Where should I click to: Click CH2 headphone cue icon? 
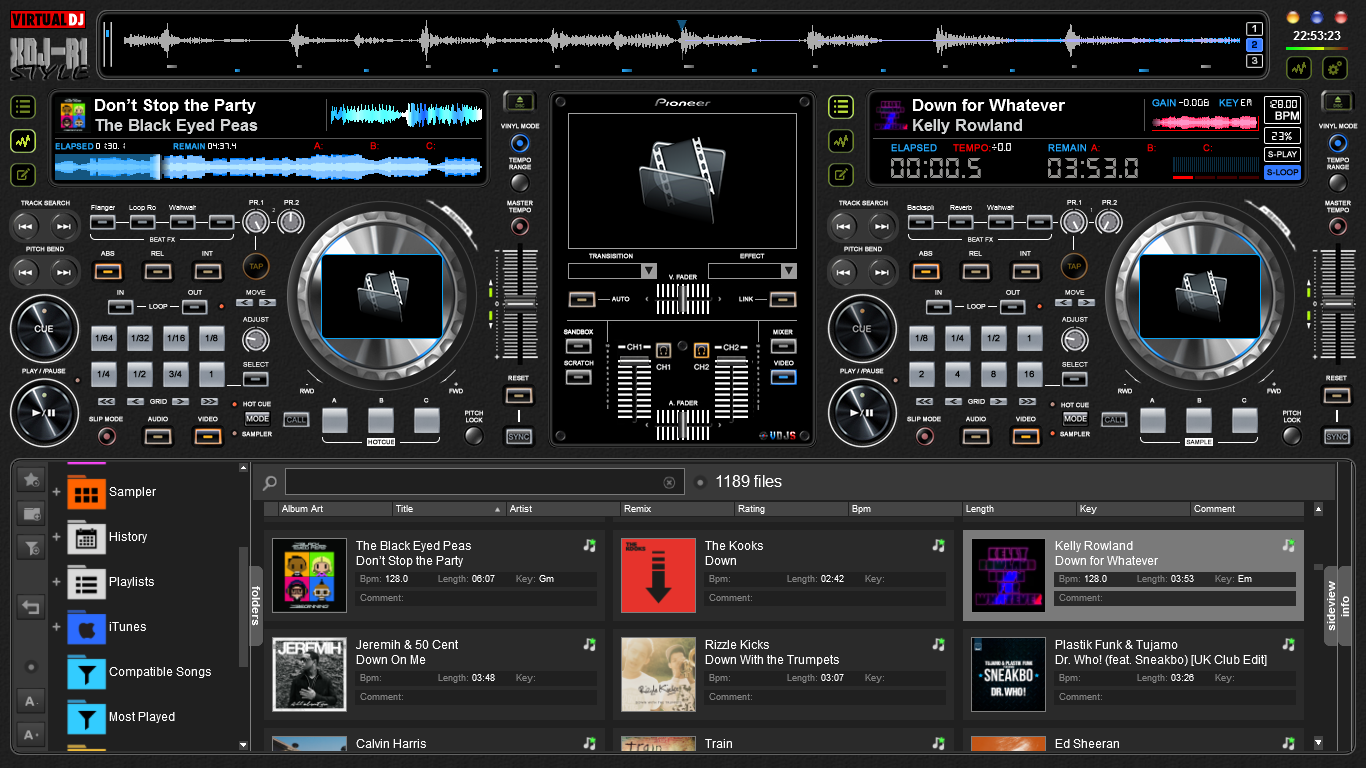click(x=701, y=351)
